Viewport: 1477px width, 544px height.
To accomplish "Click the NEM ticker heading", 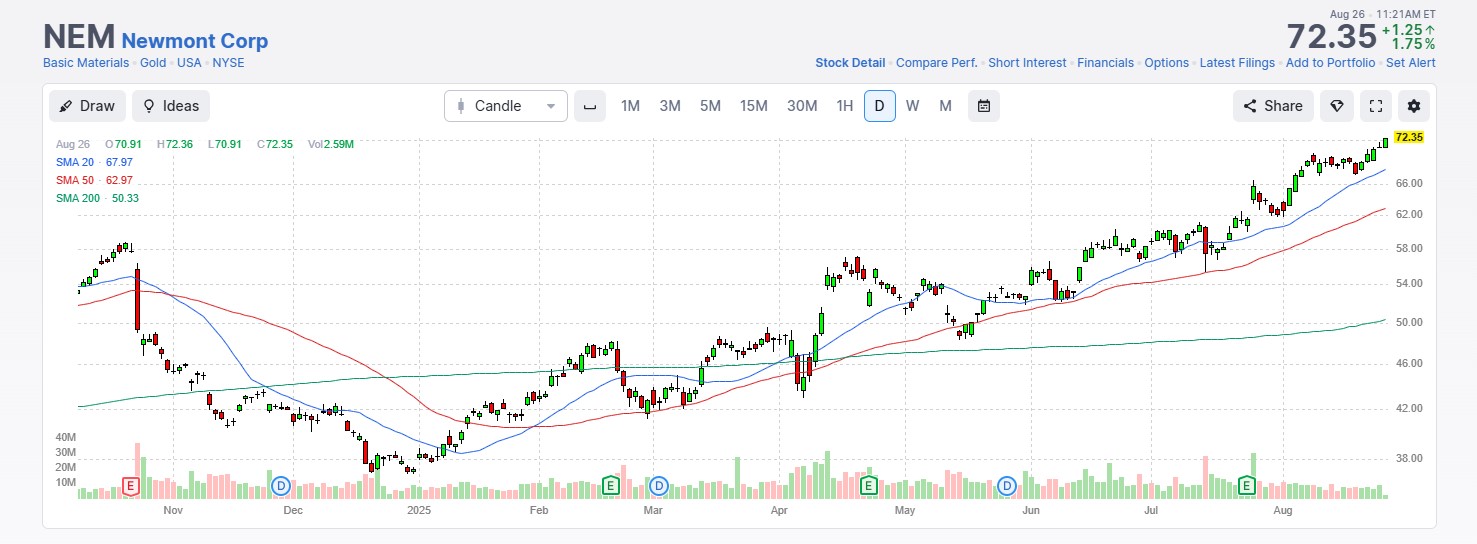I will pos(78,37).
